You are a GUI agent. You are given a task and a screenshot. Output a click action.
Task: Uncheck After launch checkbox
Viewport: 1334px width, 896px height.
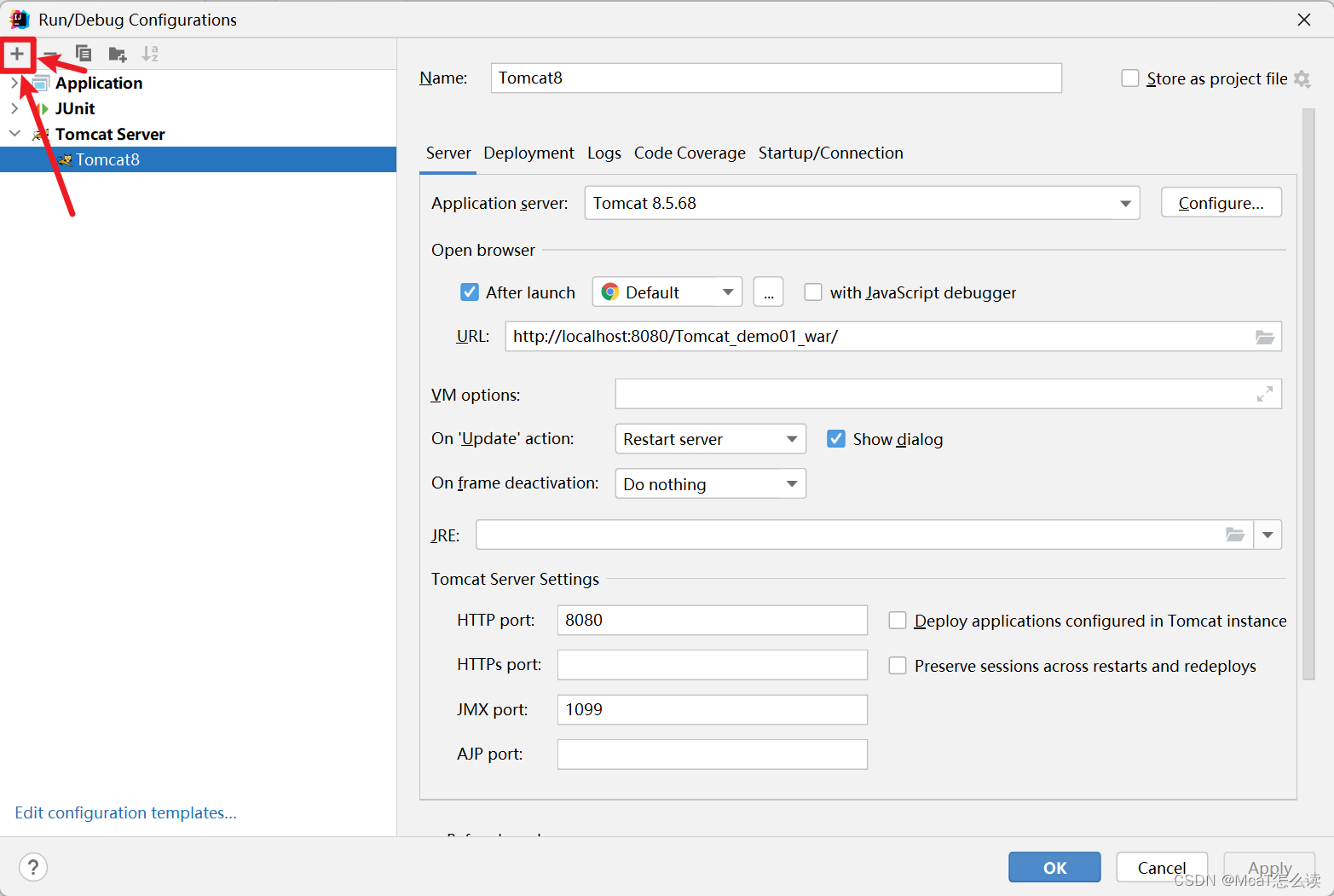[470, 292]
